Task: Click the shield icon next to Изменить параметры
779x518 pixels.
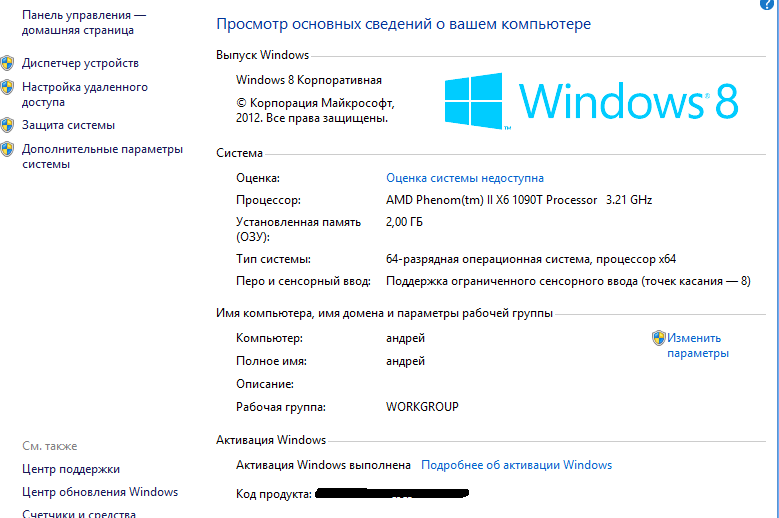Action: (658, 338)
